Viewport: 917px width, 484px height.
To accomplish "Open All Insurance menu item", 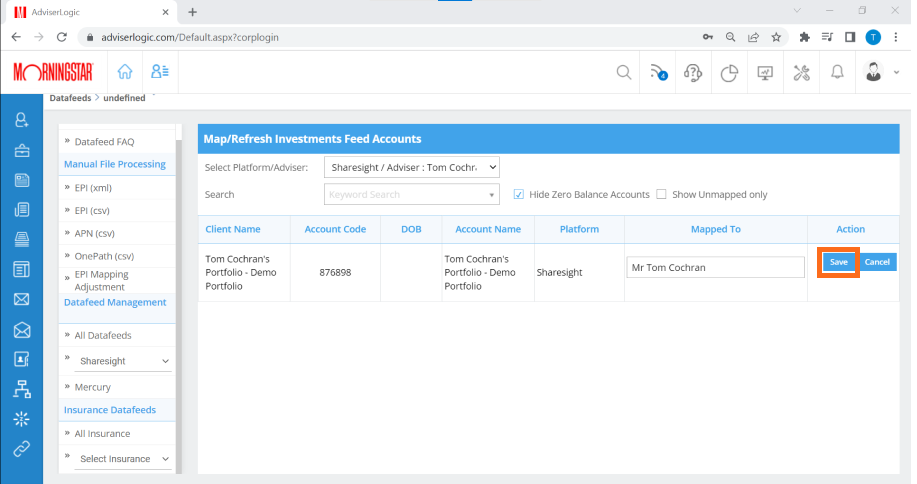I will pyautogui.click(x=102, y=433).
